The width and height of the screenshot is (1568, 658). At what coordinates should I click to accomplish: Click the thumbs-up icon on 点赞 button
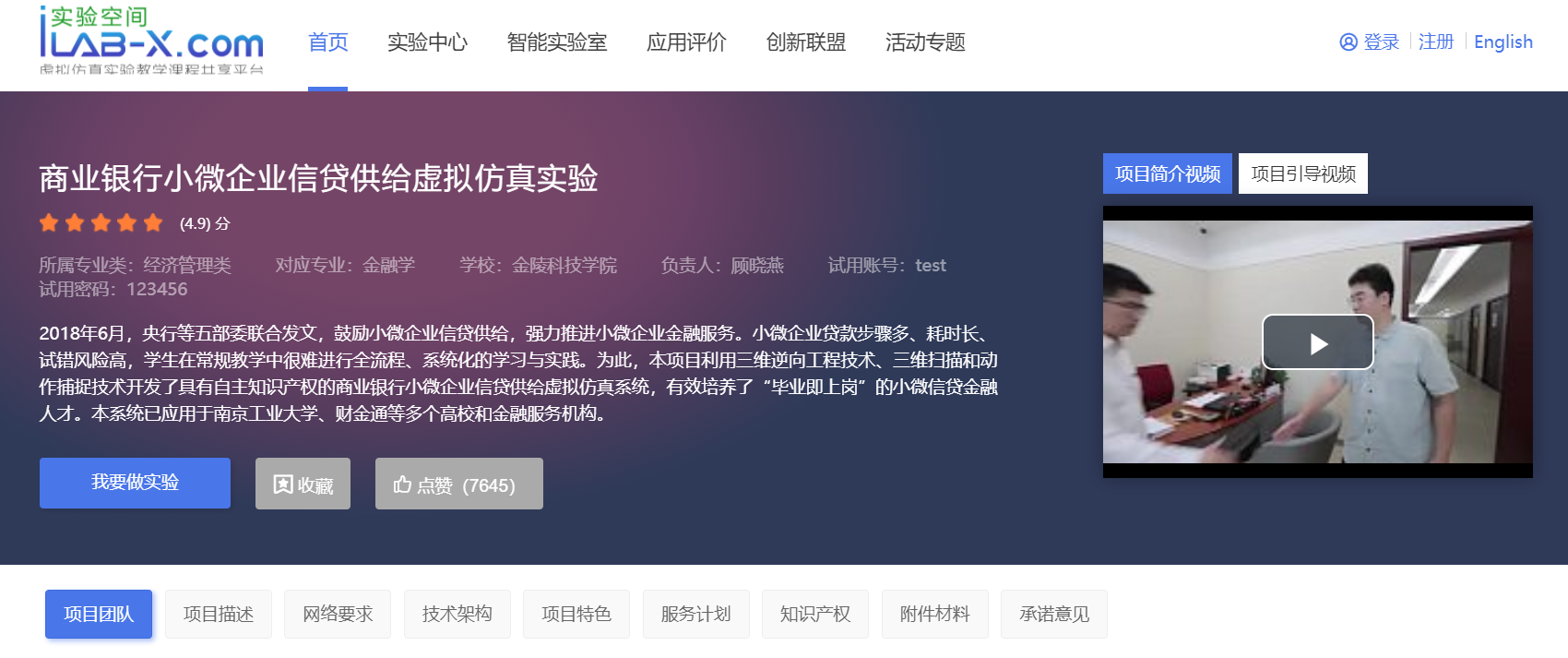click(402, 485)
